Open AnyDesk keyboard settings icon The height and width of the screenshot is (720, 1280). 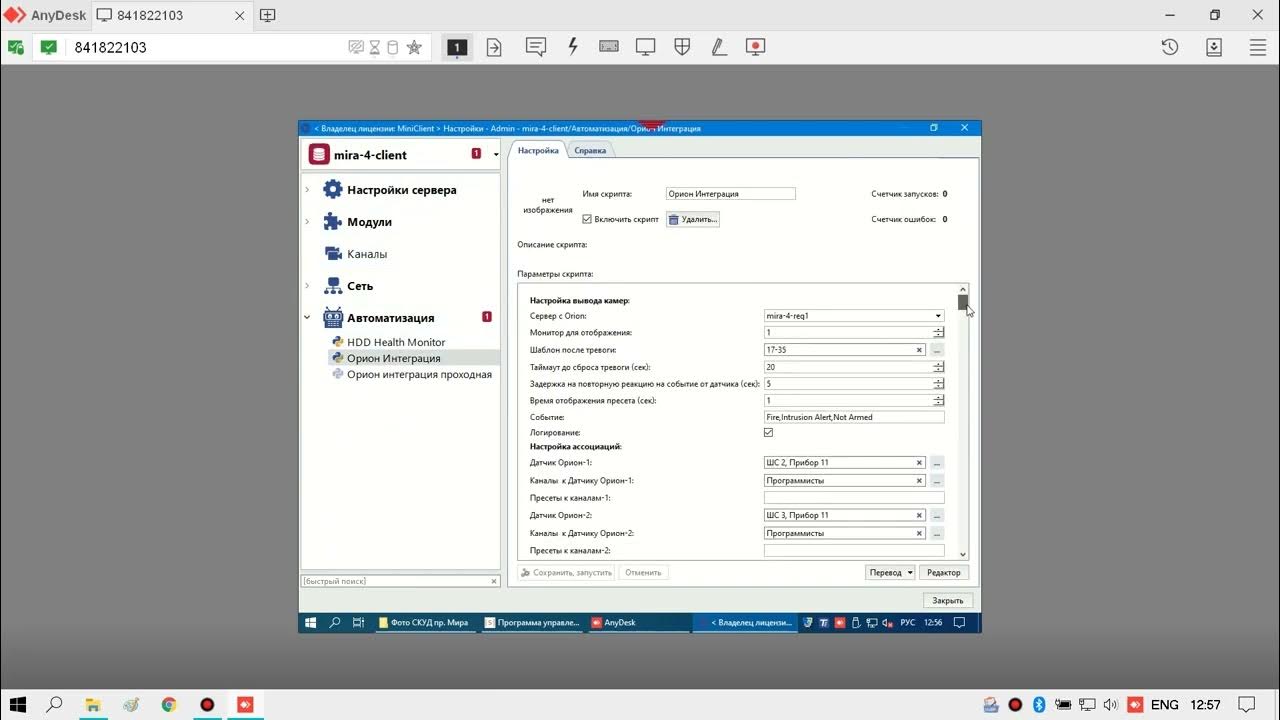tap(609, 47)
